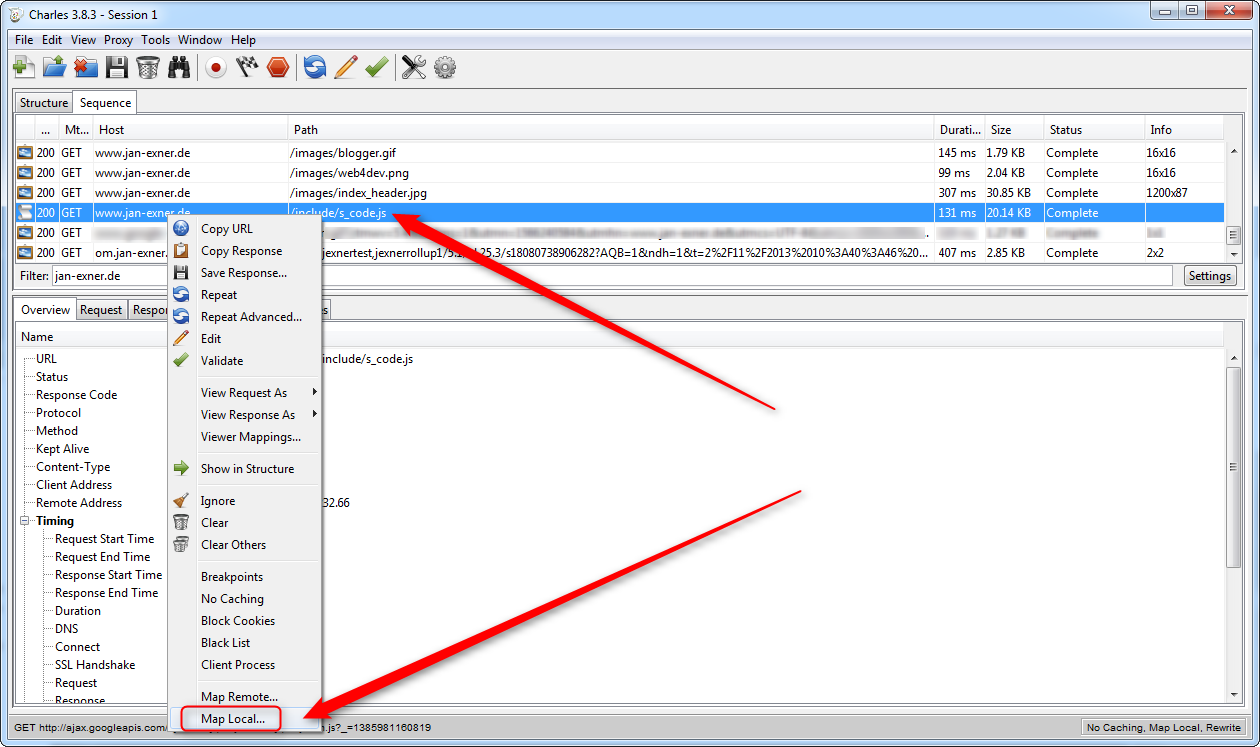The height and width of the screenshot is (747, 1260).
Task: Select Map Local... from context menu
Action: tap(233, 719)
